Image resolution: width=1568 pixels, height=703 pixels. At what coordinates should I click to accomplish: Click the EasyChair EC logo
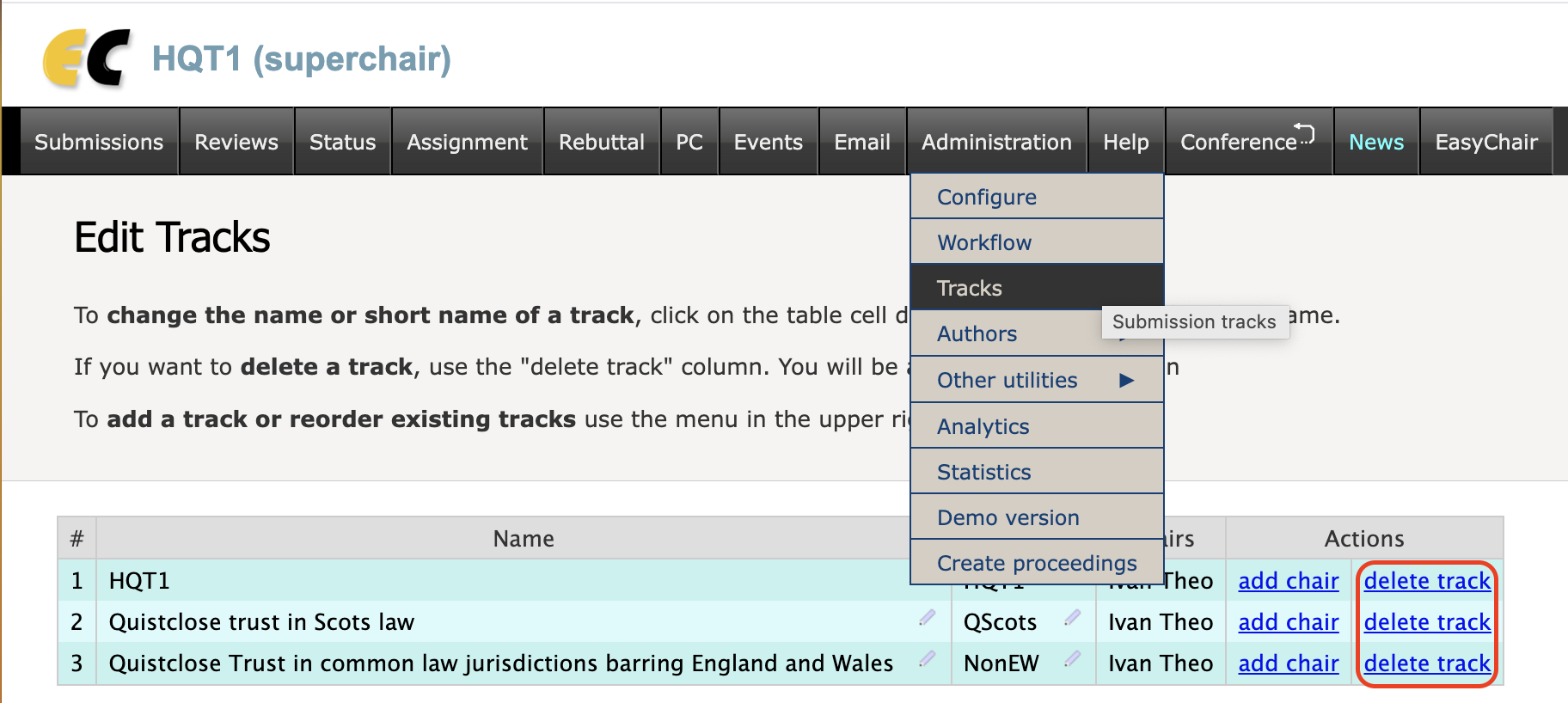click(x=86, y=58)
